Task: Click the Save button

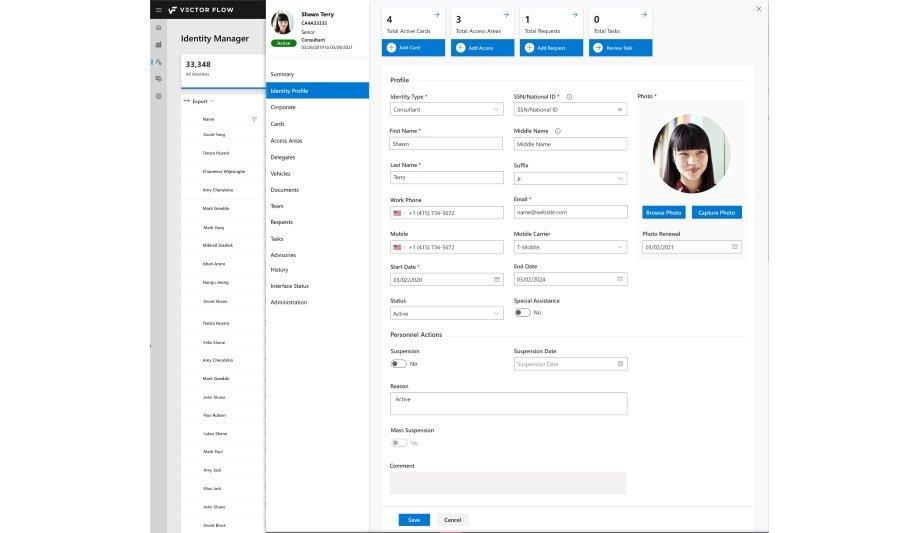Action: (x=414, y=520)
